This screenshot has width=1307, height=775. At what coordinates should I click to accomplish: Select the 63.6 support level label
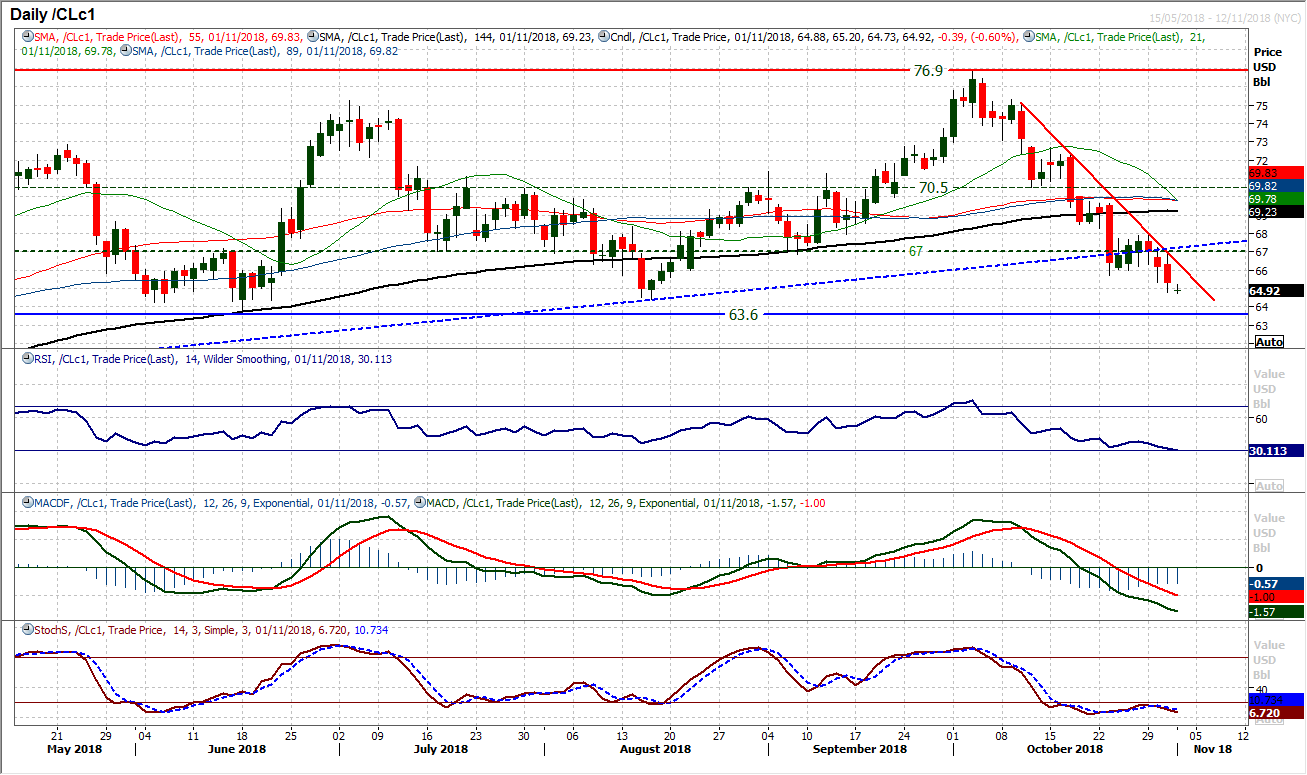coord(741,315)
